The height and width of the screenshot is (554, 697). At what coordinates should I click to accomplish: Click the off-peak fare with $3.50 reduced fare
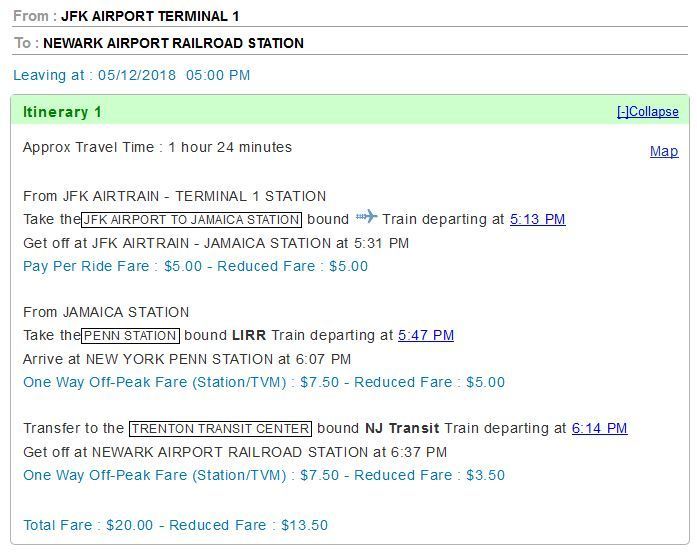[x=263, y=476]
